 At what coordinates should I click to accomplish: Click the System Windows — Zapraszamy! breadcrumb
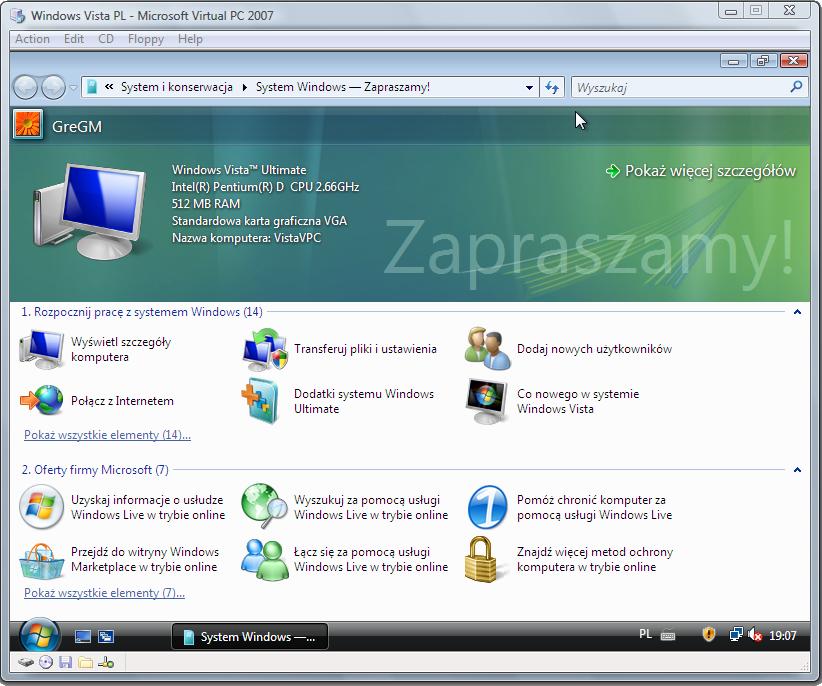pos(343,87)
